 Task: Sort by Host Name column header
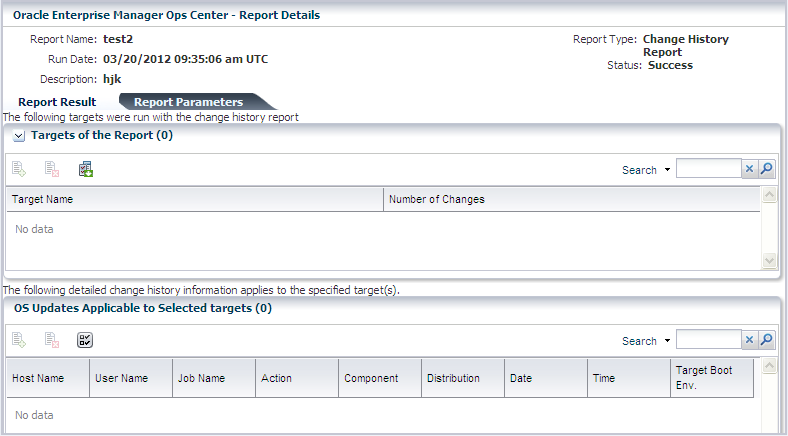pyautogui.click(x=48, y=378)
